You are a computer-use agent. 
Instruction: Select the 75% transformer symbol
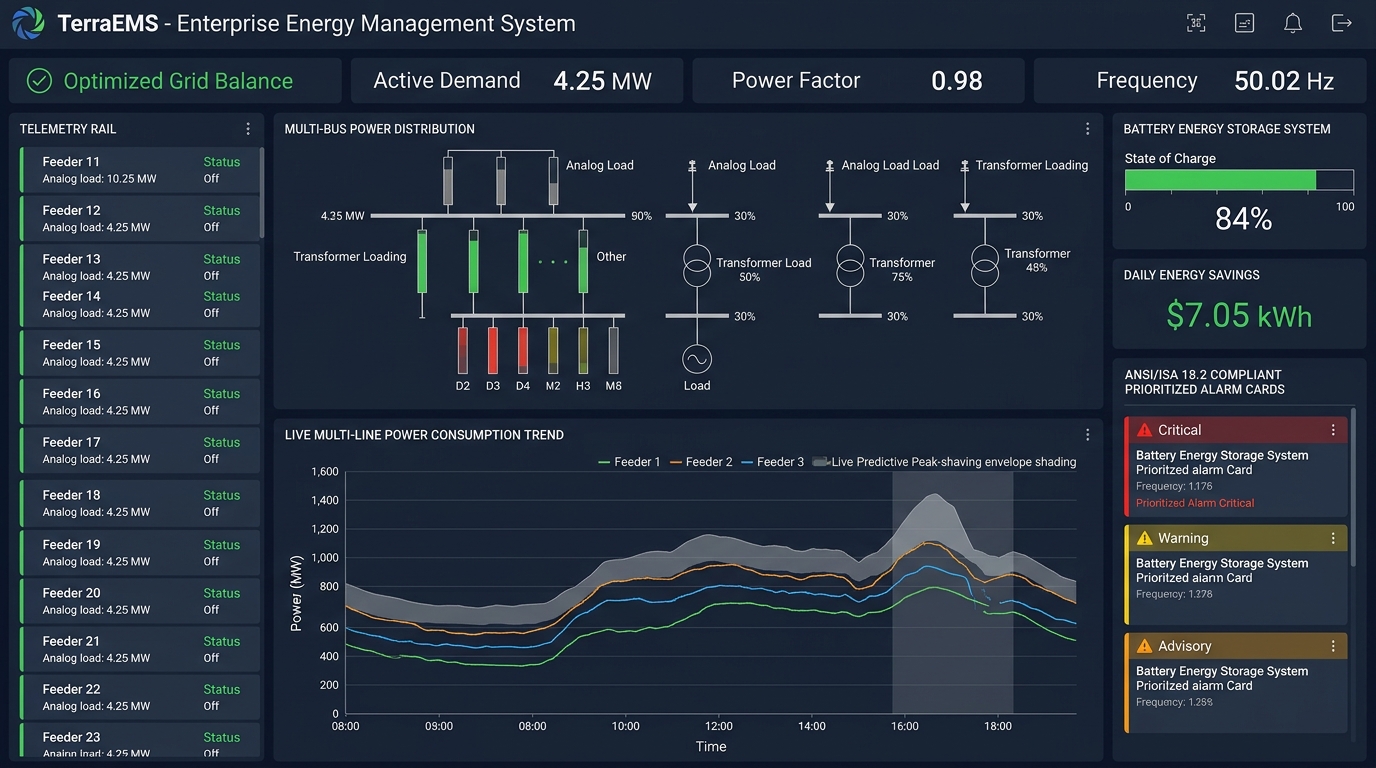(850, 265)
